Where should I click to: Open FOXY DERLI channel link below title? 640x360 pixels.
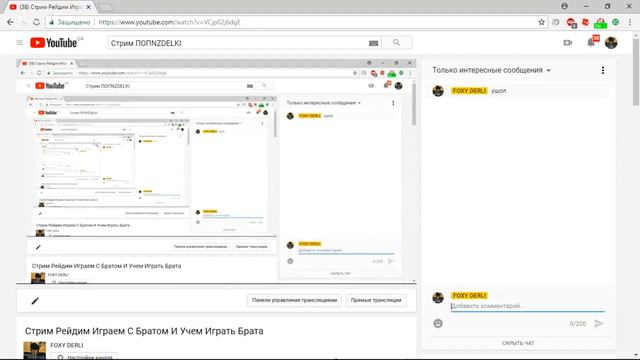pos(67,345)
